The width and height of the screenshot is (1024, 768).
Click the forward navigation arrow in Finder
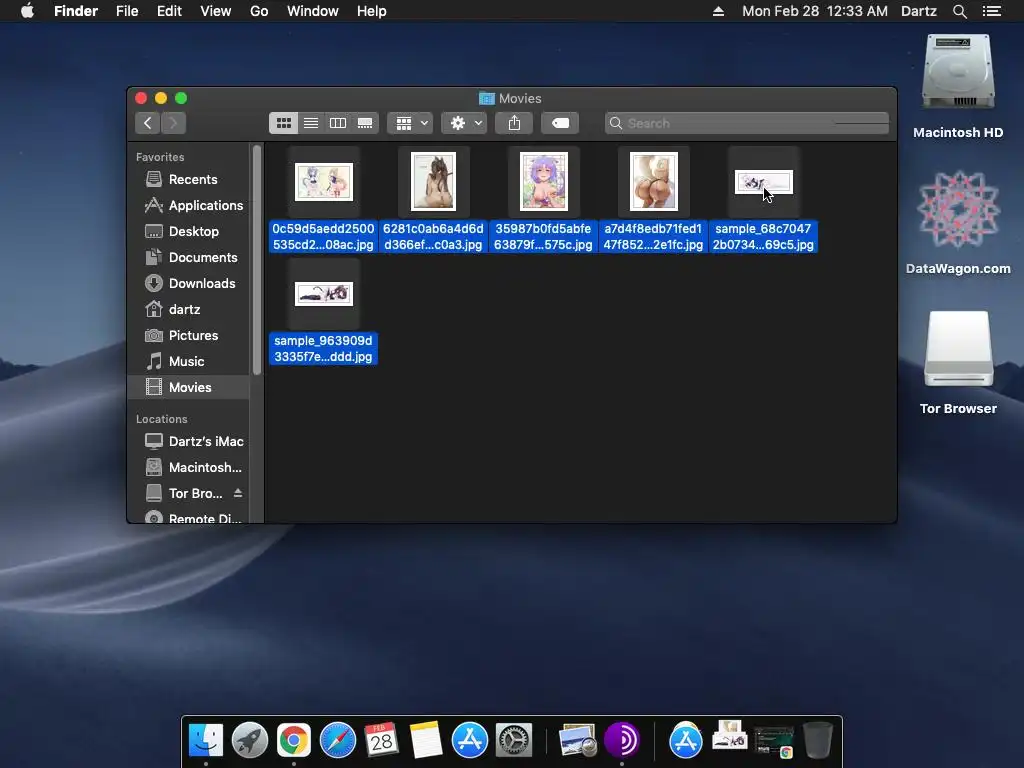pyautogui.click(x=174, y=123)
